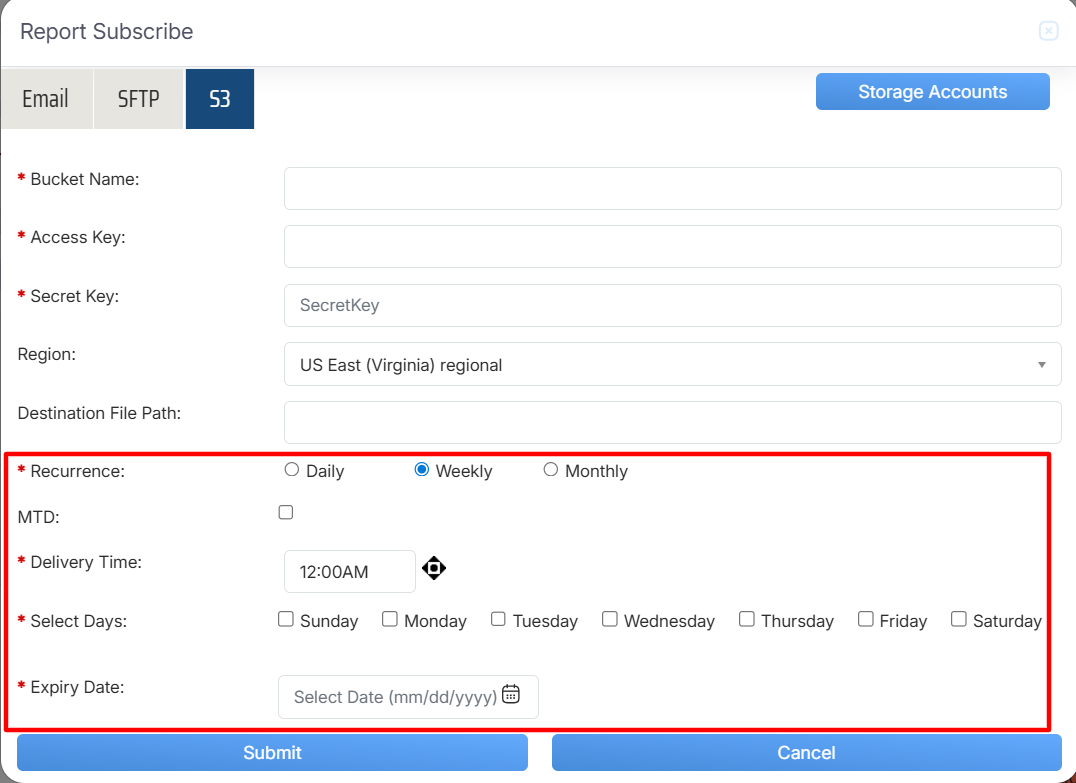Viewport: 1076px width, 783px height.
Task: Select the Weekly recurrence radio button
Action: pos(422,470)
